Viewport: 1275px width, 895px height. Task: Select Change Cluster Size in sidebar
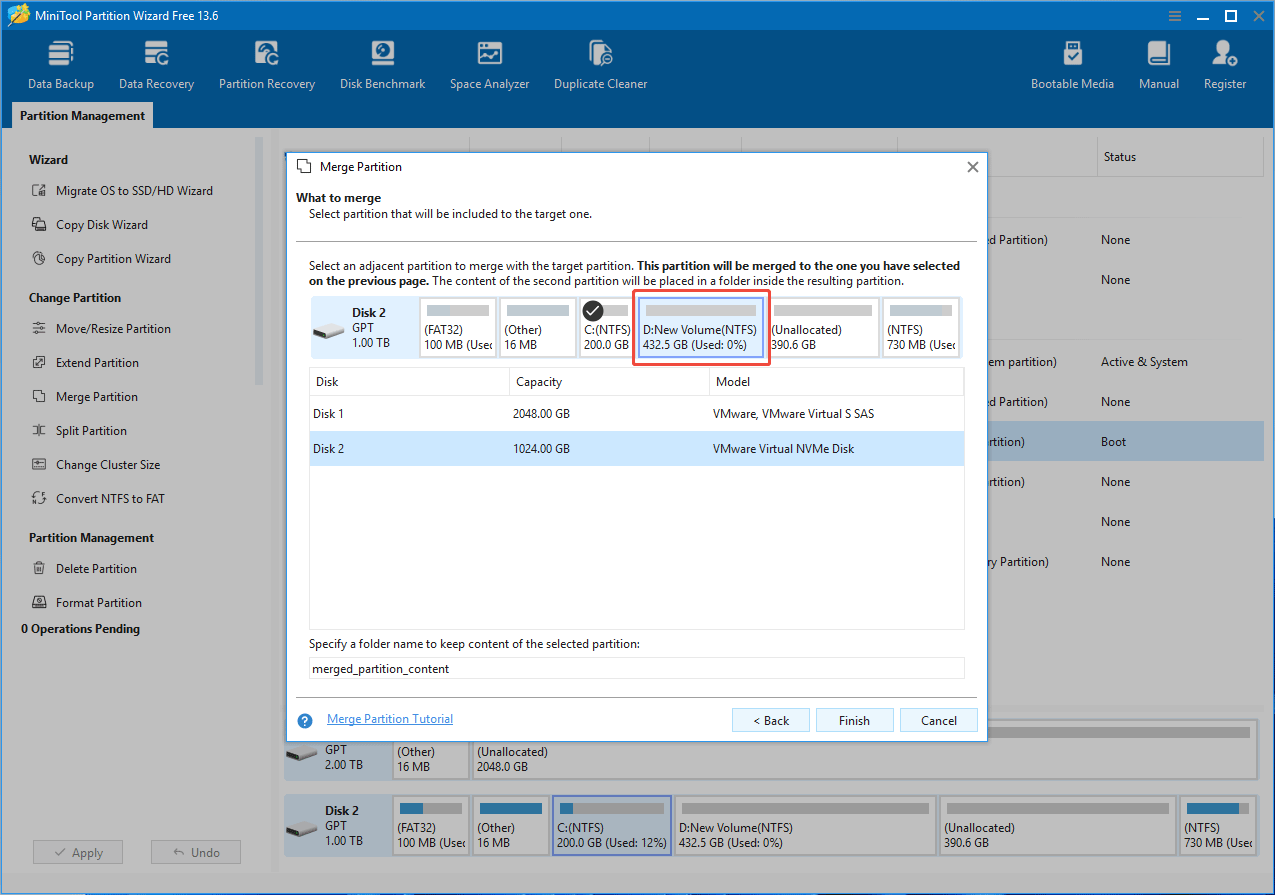click(x=96, y=465)
